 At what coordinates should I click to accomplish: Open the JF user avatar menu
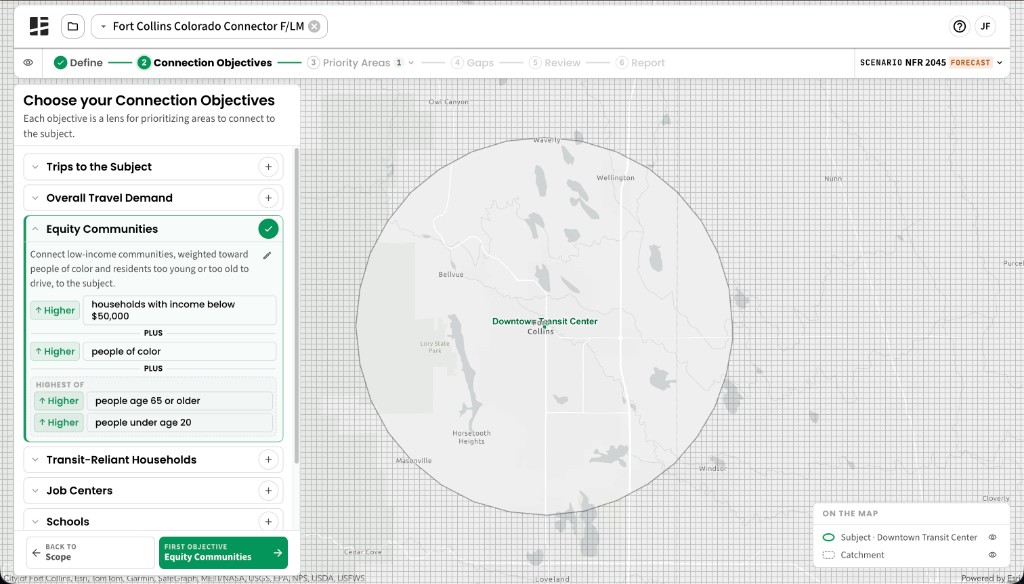(985, 26)
